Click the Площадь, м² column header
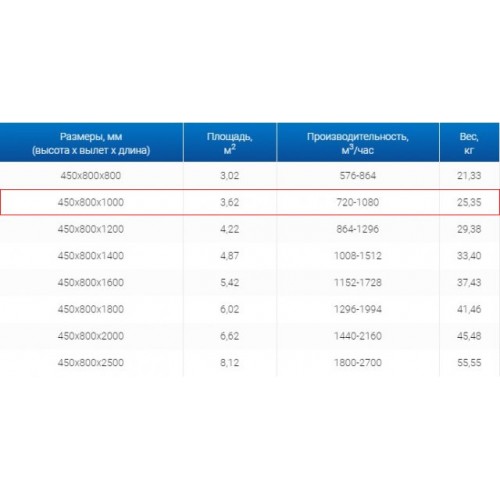Screen dimensions: 500x500 tap(230, 143)
